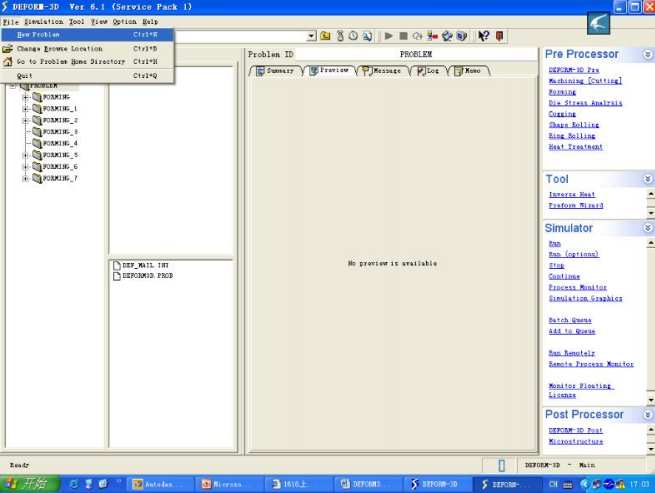Expand the FORMING_5 folder node
Image resolution: width=655 pixels, height=493 pixels.
25,155
